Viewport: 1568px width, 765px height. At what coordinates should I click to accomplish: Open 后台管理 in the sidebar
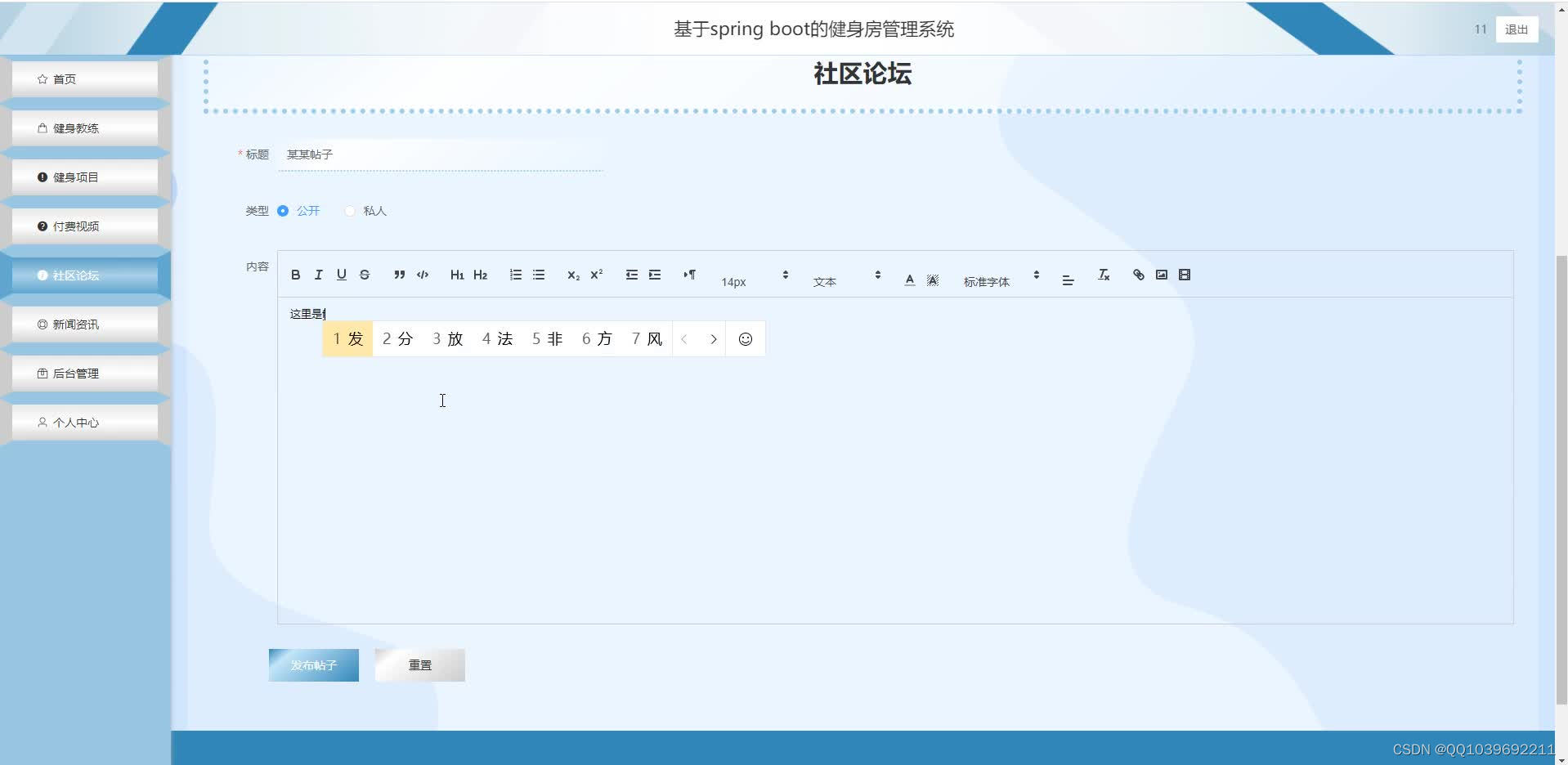tap(85, 374)
